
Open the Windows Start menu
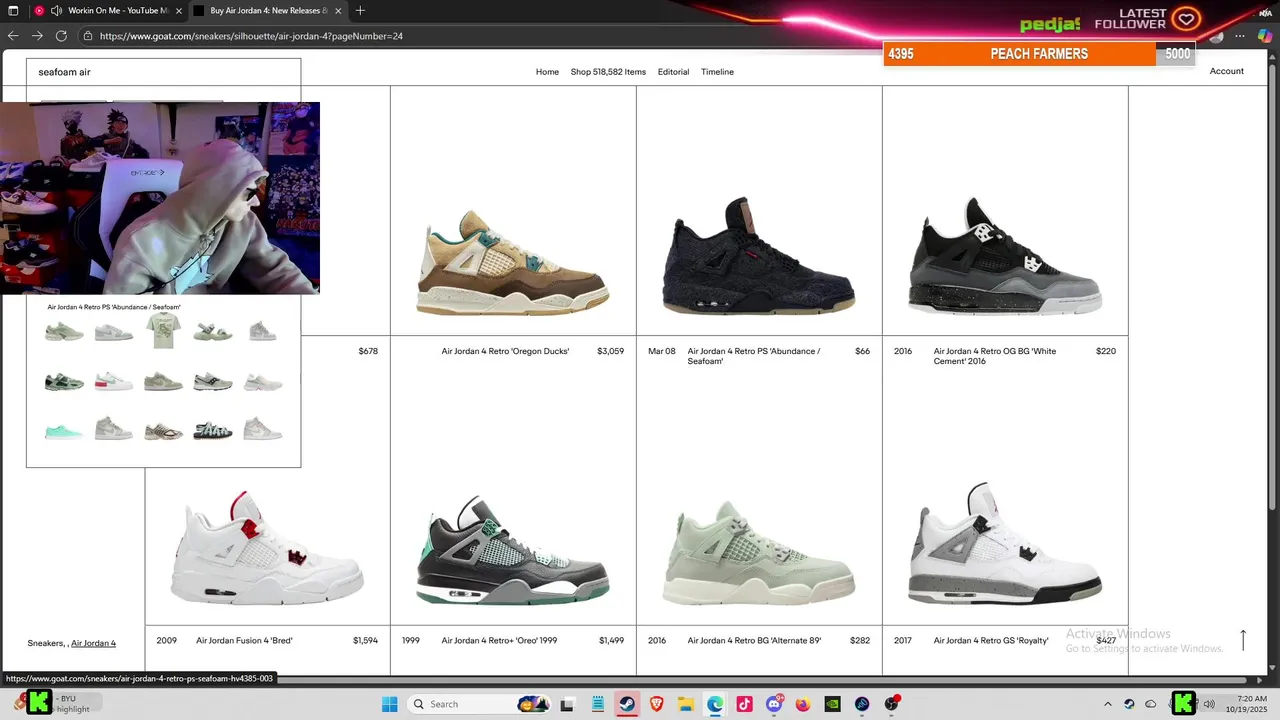389,704
